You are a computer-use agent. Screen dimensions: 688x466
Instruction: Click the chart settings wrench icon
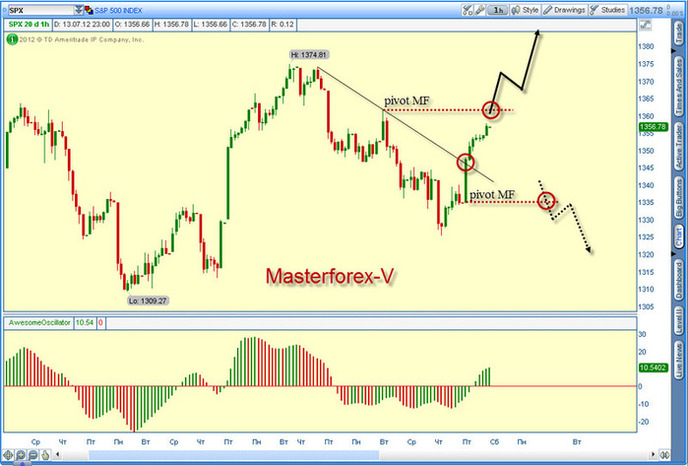coord(480,10)
